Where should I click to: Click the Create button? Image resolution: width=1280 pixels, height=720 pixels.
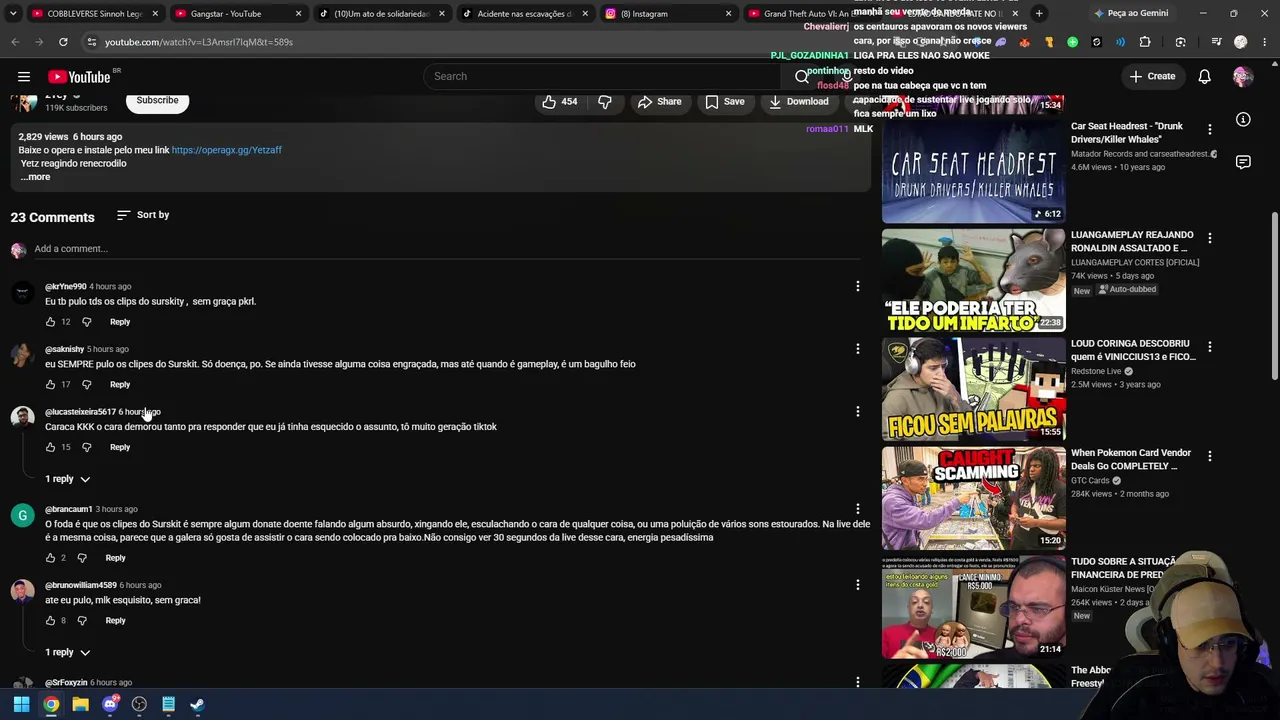[1152, 77]
